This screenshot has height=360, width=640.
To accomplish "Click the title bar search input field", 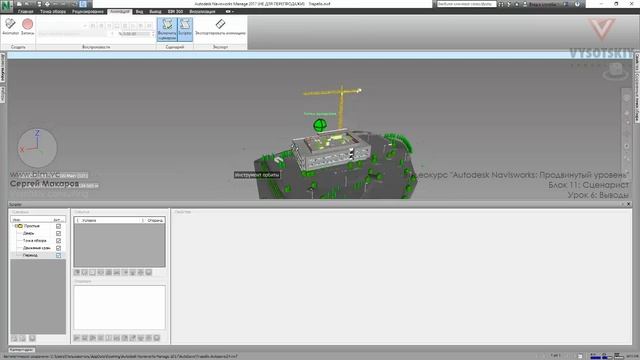I will pos(466,4).
